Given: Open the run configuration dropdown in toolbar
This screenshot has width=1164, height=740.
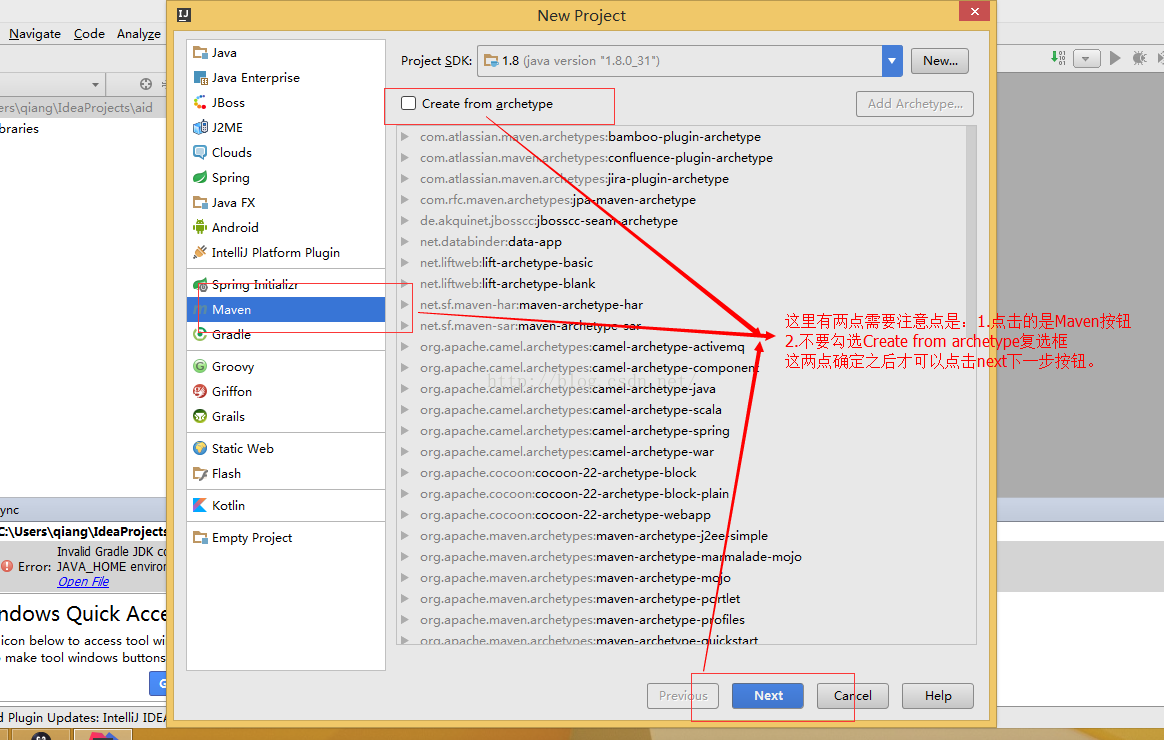Looking at the screenshot, I should click(x=1086, y=59).
